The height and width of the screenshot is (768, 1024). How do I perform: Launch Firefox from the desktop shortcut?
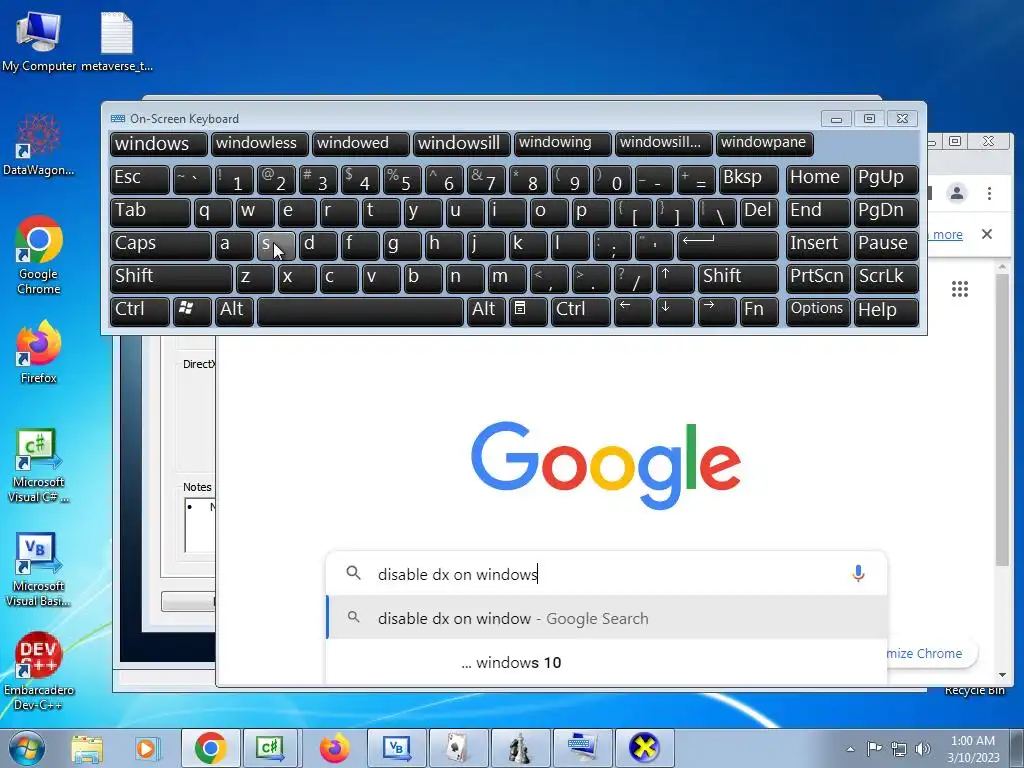[x=39, y=353]
